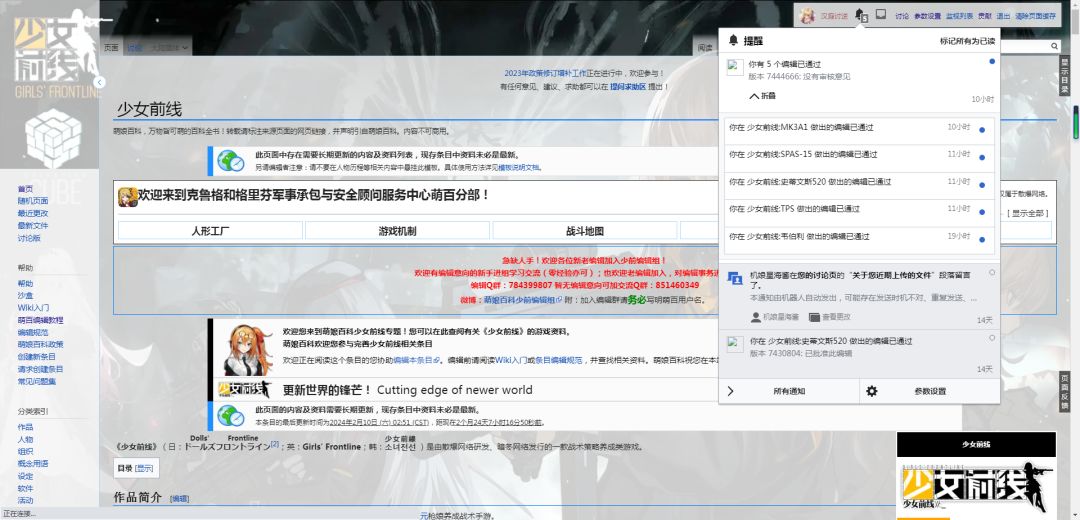Click broken image icon of 7430804 notification
This screenshot has height=520, width=1080.
735,344
